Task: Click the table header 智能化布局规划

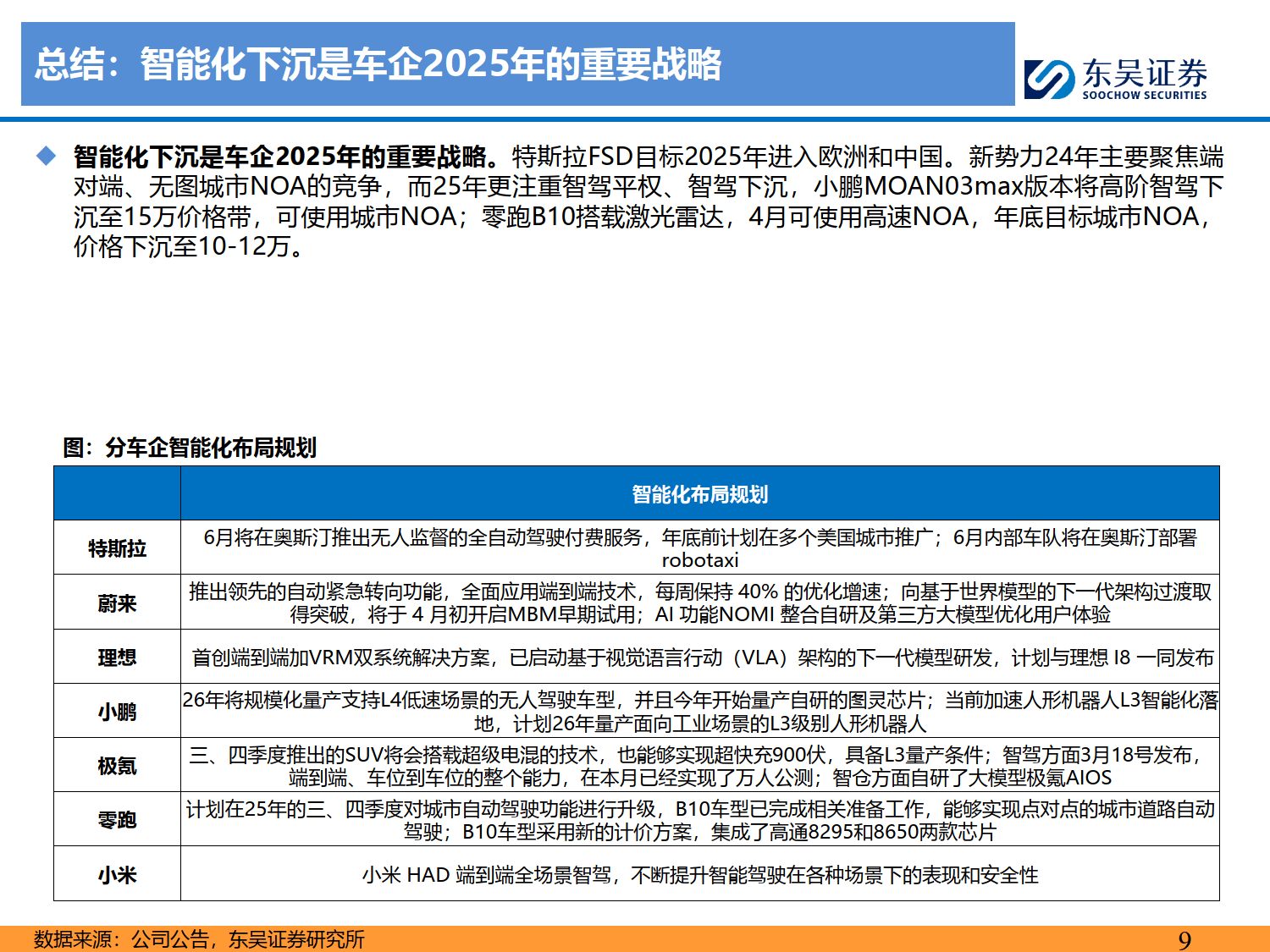Action: click(x=699, y=494)
